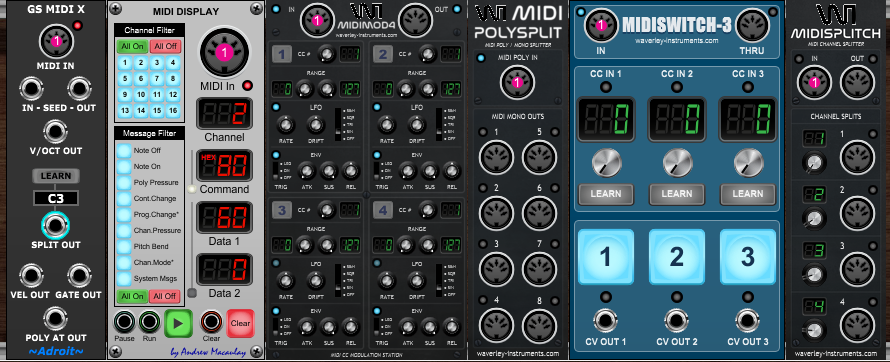Select slot 4 button on MIDIMOD4

pos(383,210)
